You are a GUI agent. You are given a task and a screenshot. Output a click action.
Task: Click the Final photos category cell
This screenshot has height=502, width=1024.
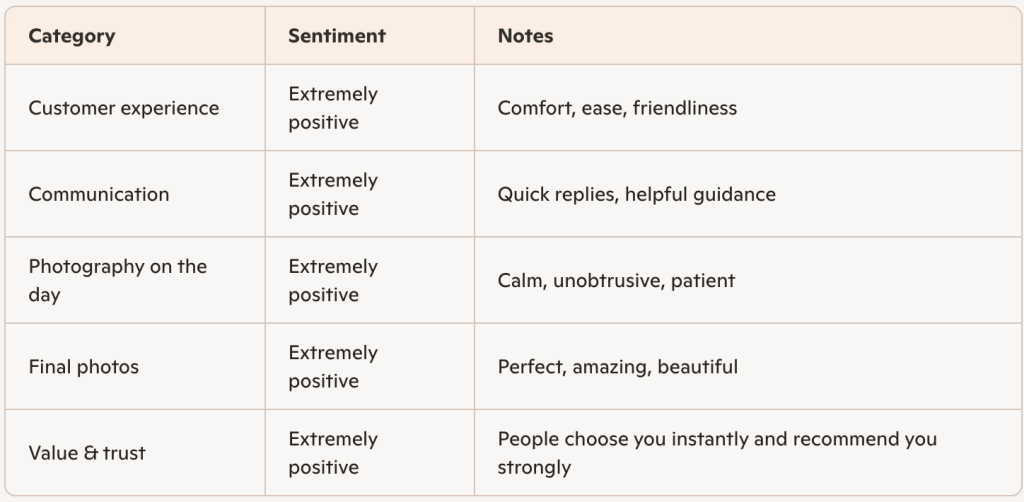coord(84,367)
